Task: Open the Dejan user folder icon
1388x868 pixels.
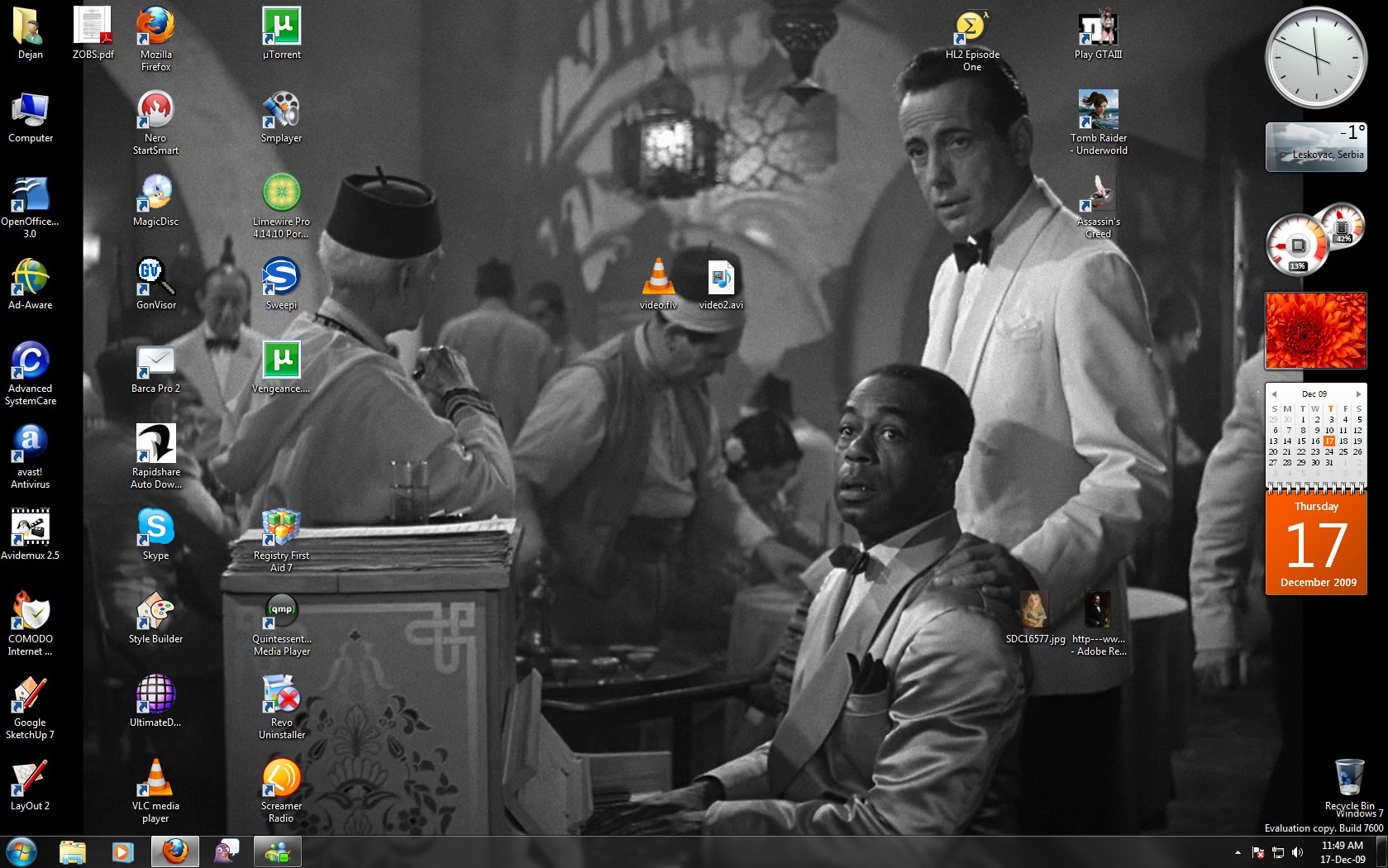Action: click(30, 33)
